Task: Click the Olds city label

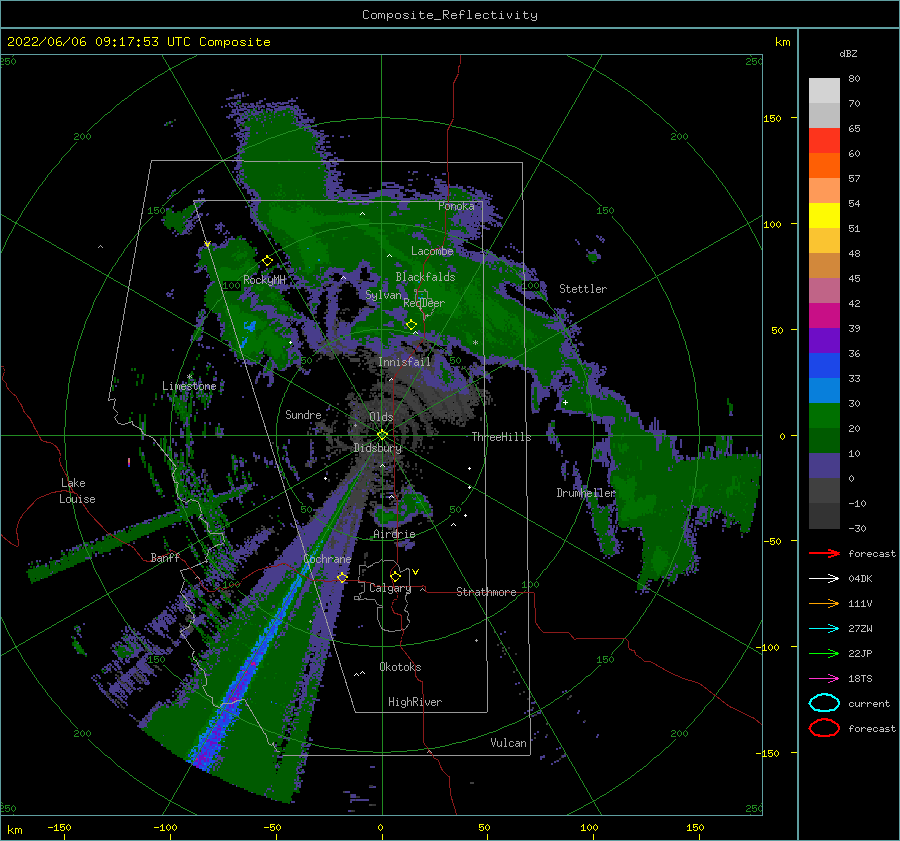Action: tap(381, 417)
